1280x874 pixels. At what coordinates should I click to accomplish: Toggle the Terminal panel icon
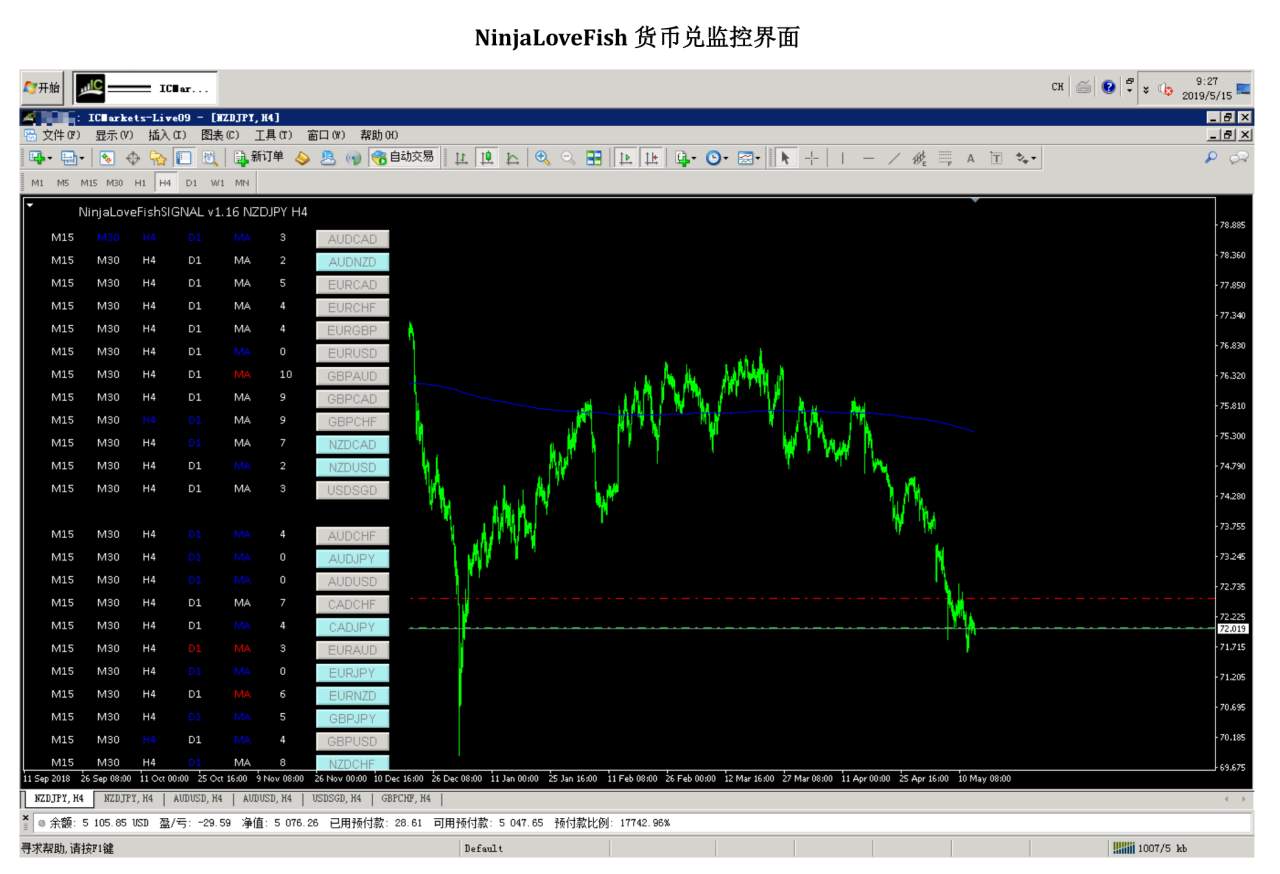[x=184, y=158]
